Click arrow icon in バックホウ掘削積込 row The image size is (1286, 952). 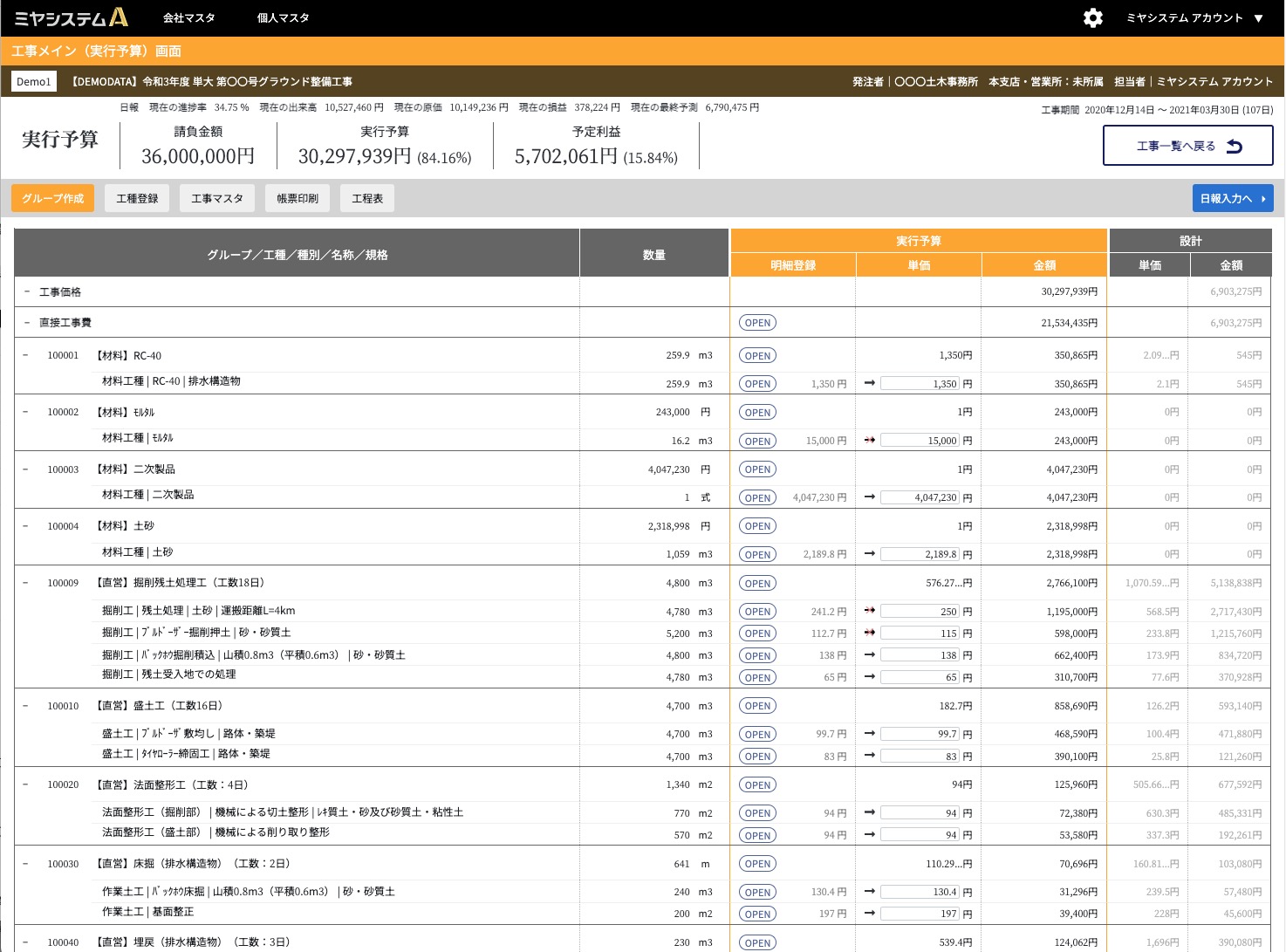point(870,654)
